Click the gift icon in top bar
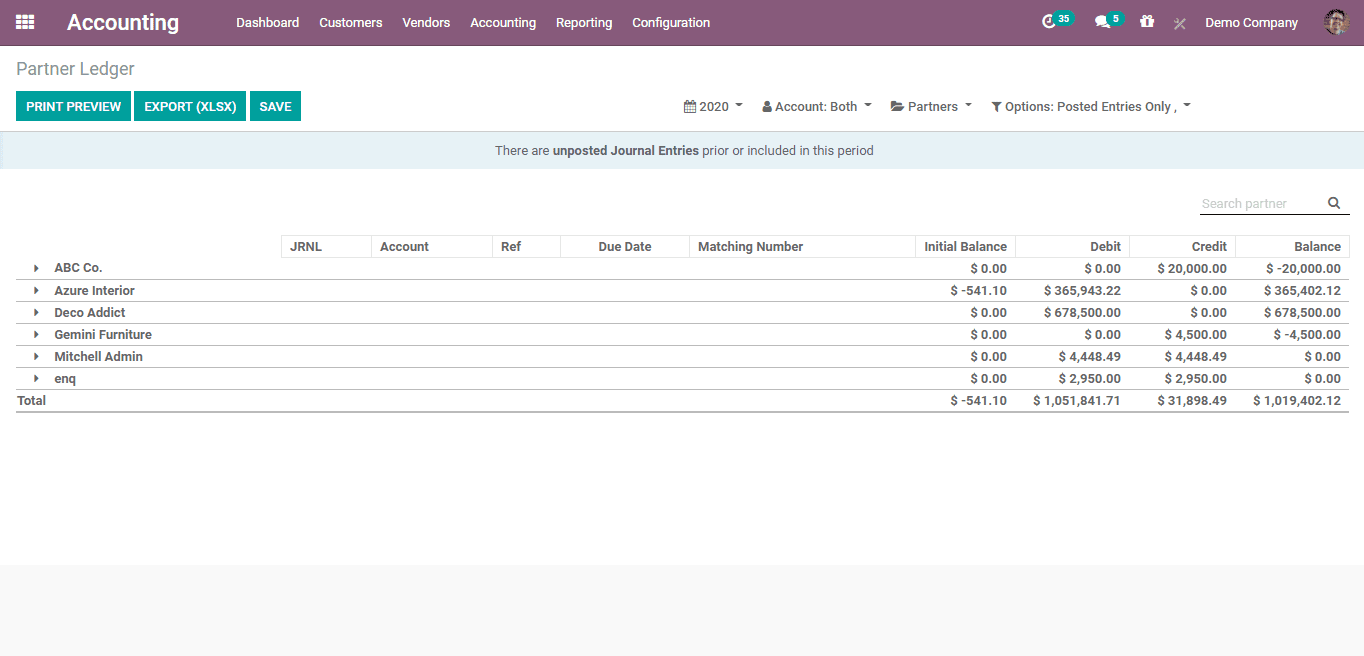 1147,22
